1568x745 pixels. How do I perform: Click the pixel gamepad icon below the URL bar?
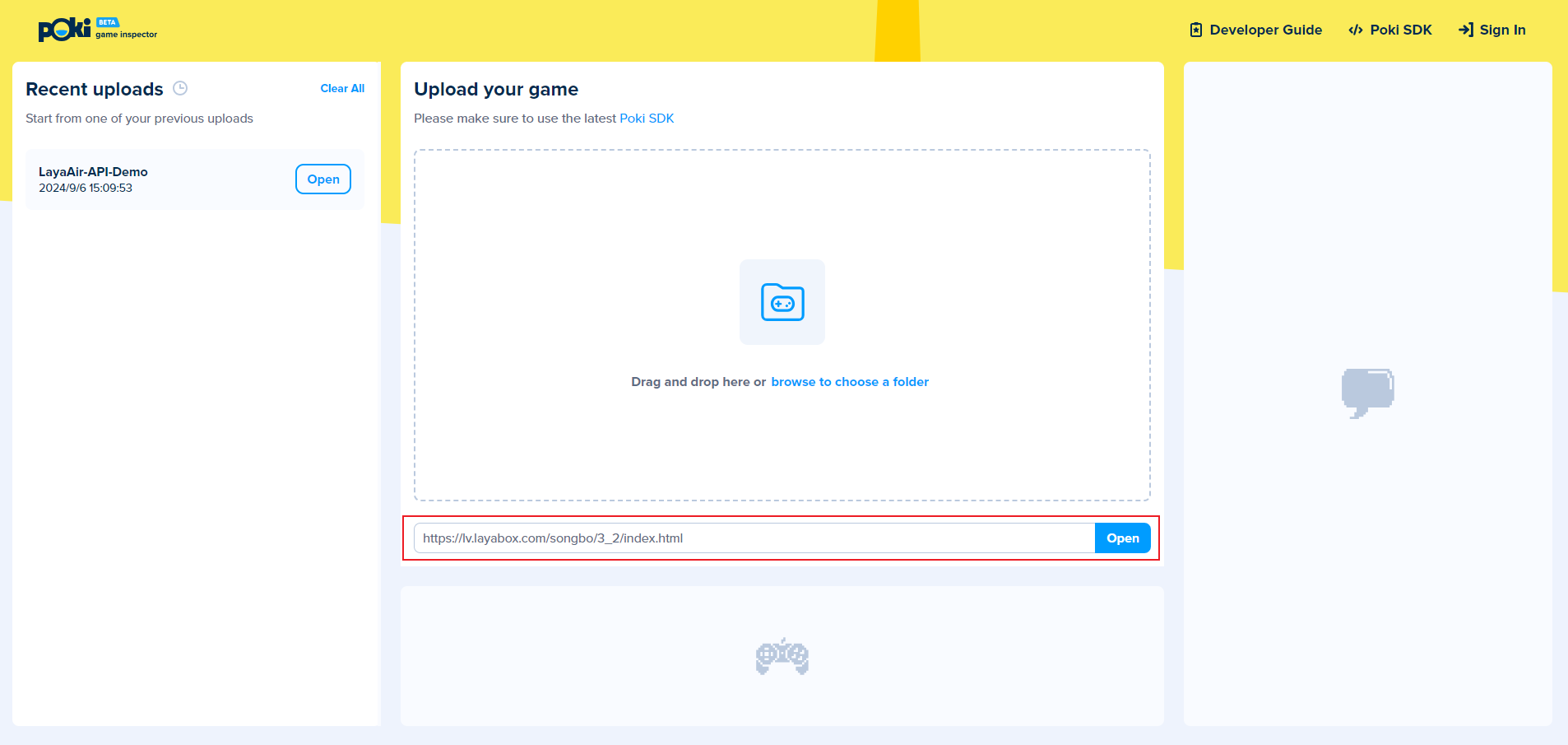tap(782, 657)
